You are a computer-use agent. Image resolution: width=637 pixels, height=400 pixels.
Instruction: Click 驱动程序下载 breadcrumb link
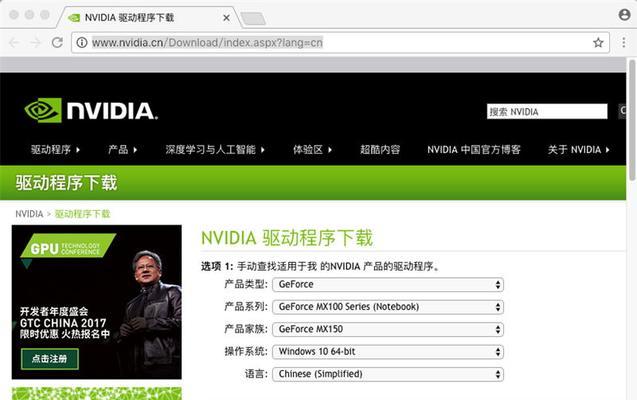pos(82,214)
